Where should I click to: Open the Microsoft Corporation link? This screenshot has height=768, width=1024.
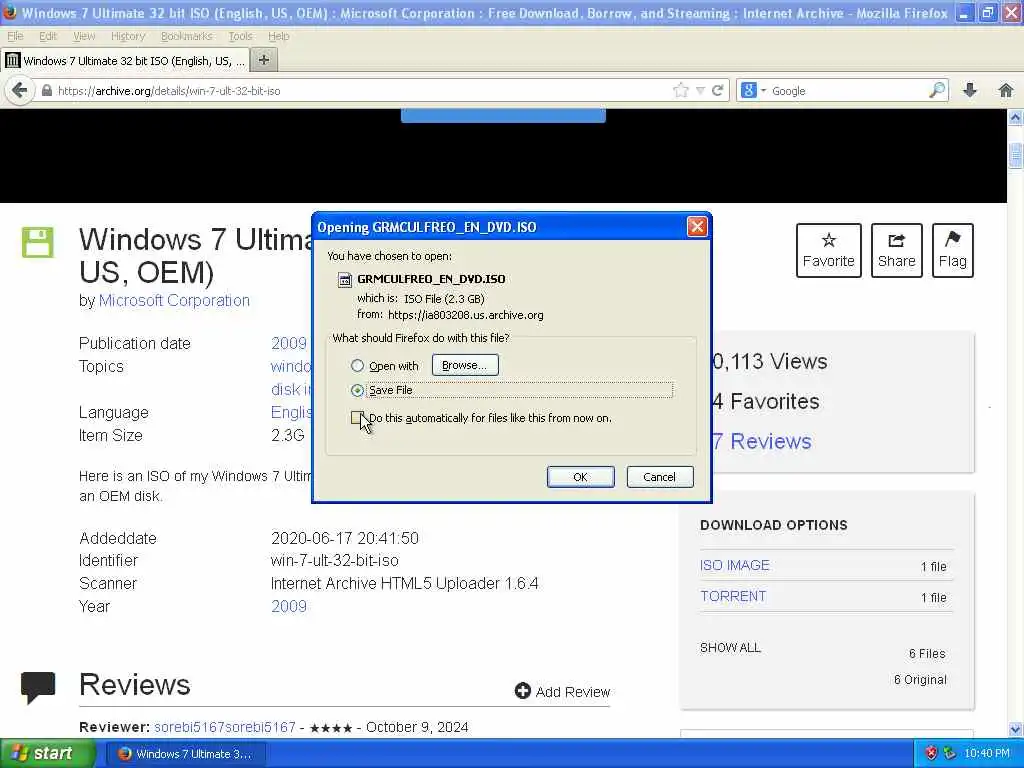(174, 300)
